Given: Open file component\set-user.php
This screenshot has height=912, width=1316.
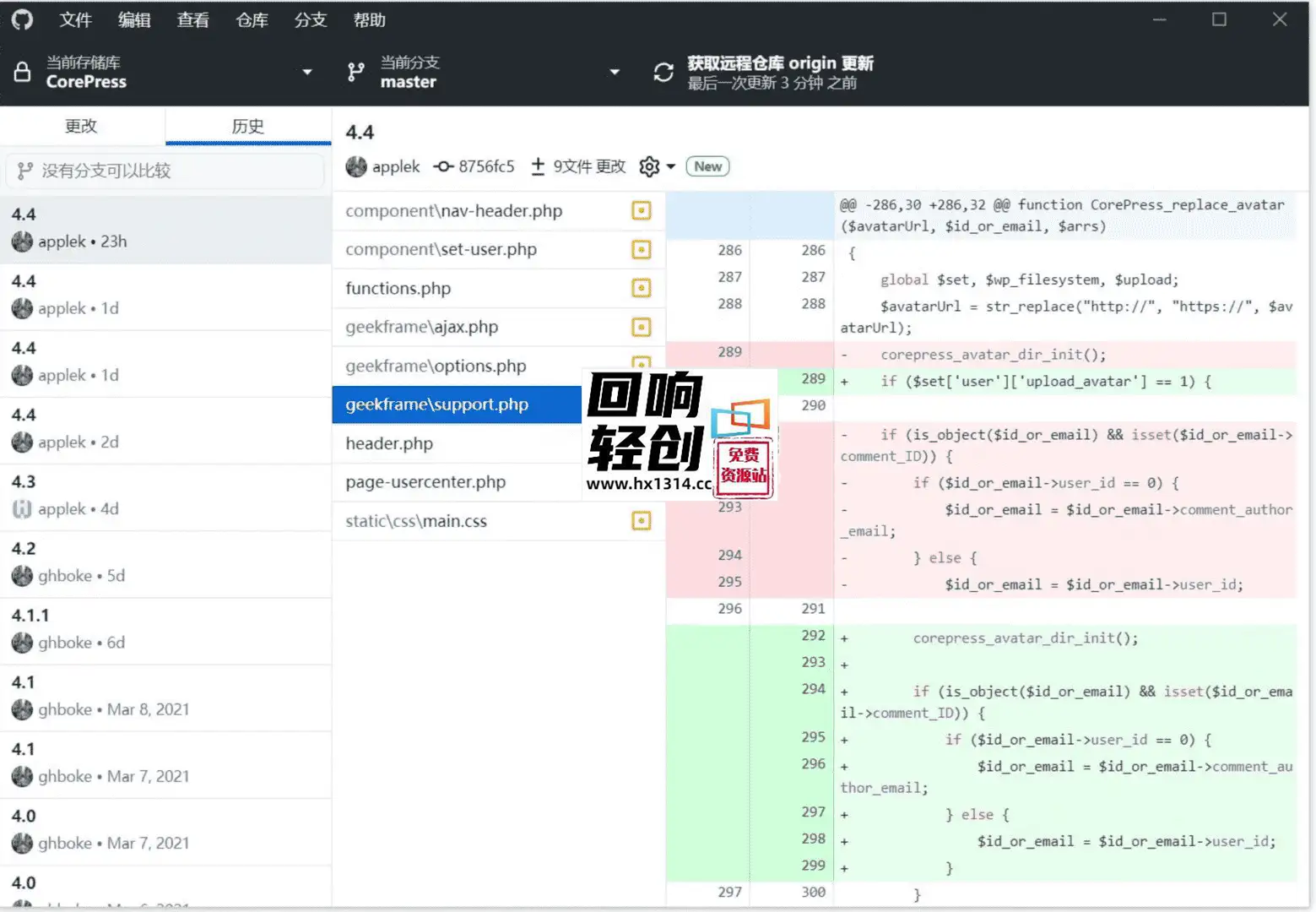Looking at the screenshot, I should 499,250.
